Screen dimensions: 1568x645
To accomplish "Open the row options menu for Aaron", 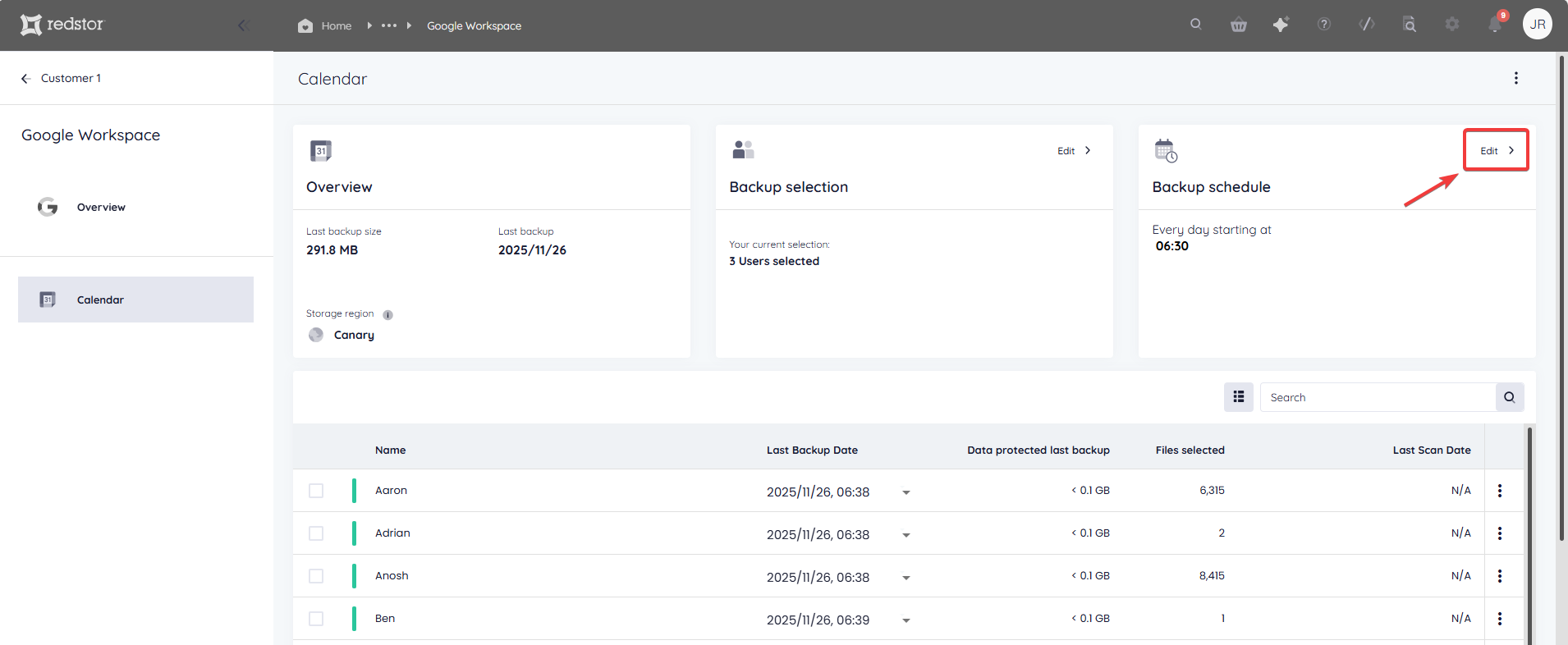I will 1500,491.
